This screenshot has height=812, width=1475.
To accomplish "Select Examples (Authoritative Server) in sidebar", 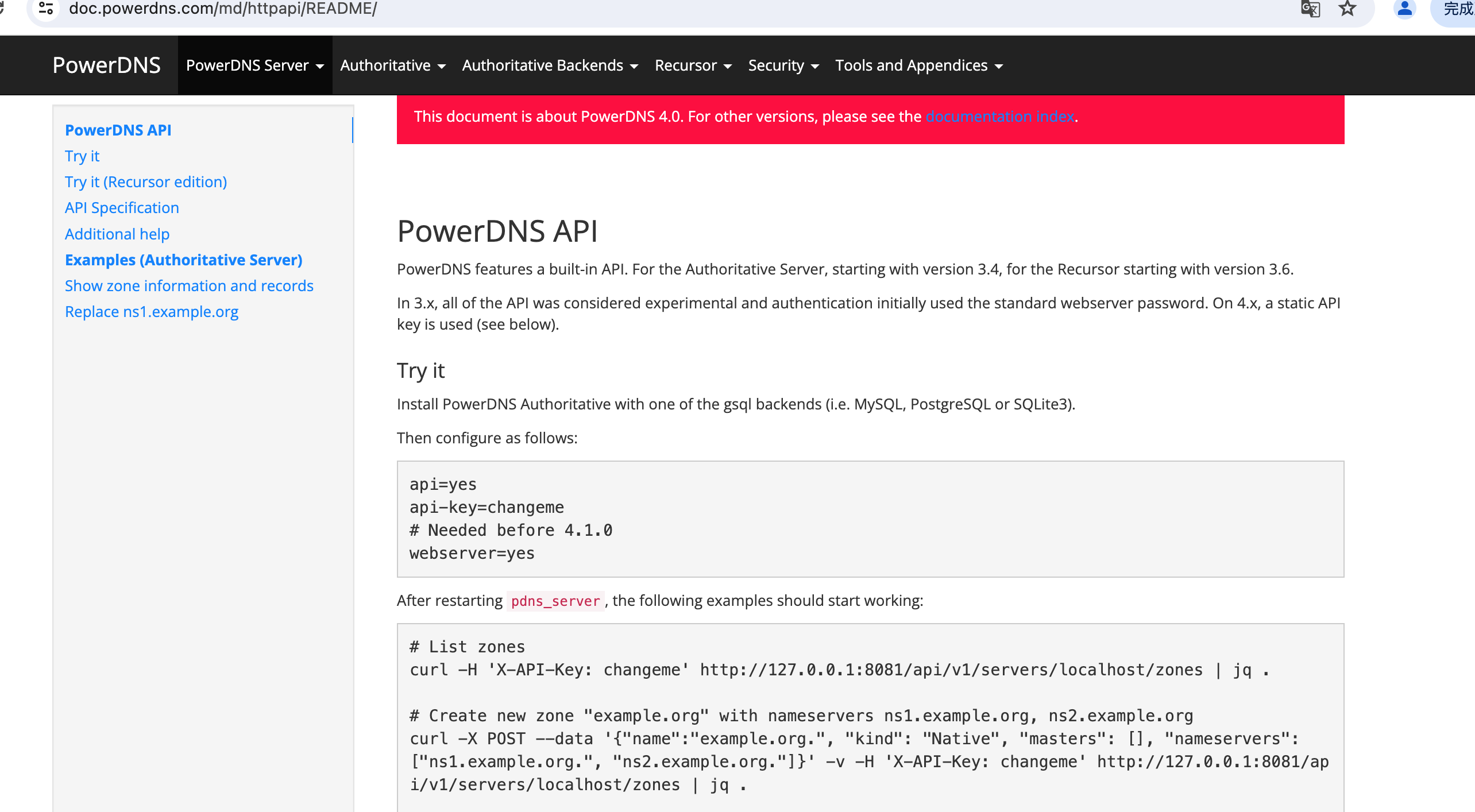I will click(x=183, y=260).
